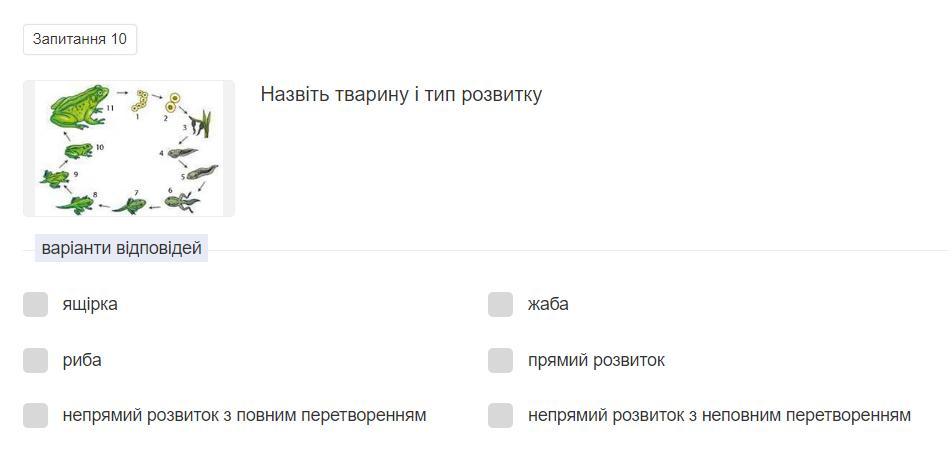952x465 pixels.
Task: Click 'непрямий розвиток з неповним перетворенням' text
Action: coord(719,415)
